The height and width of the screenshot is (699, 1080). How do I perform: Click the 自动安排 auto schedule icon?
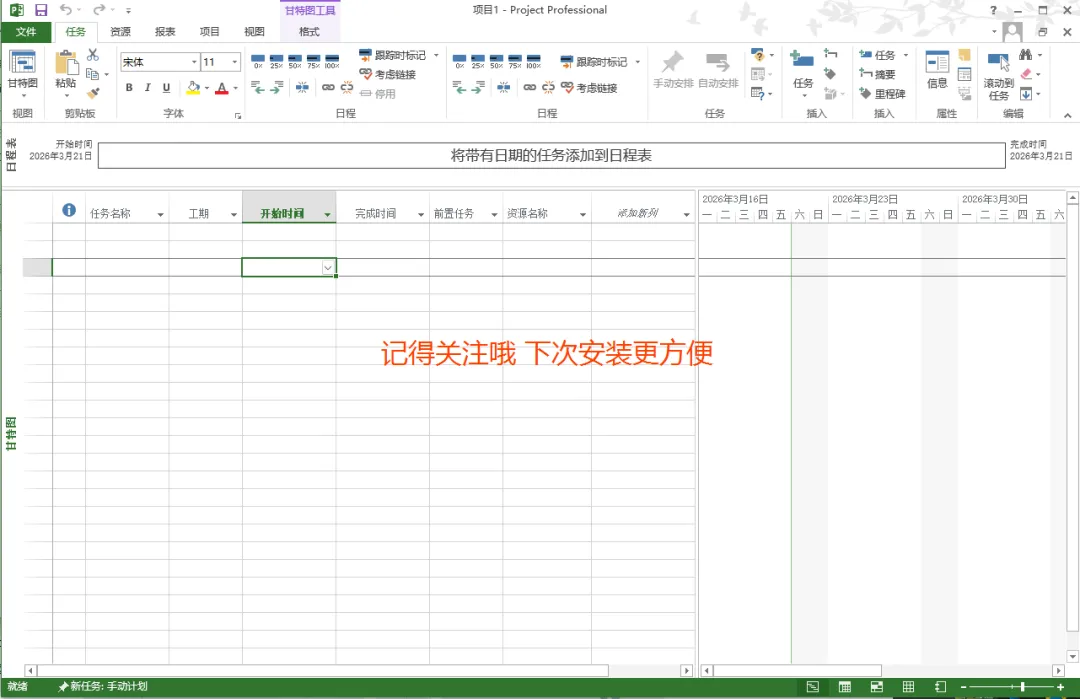[x=718, y=71]
